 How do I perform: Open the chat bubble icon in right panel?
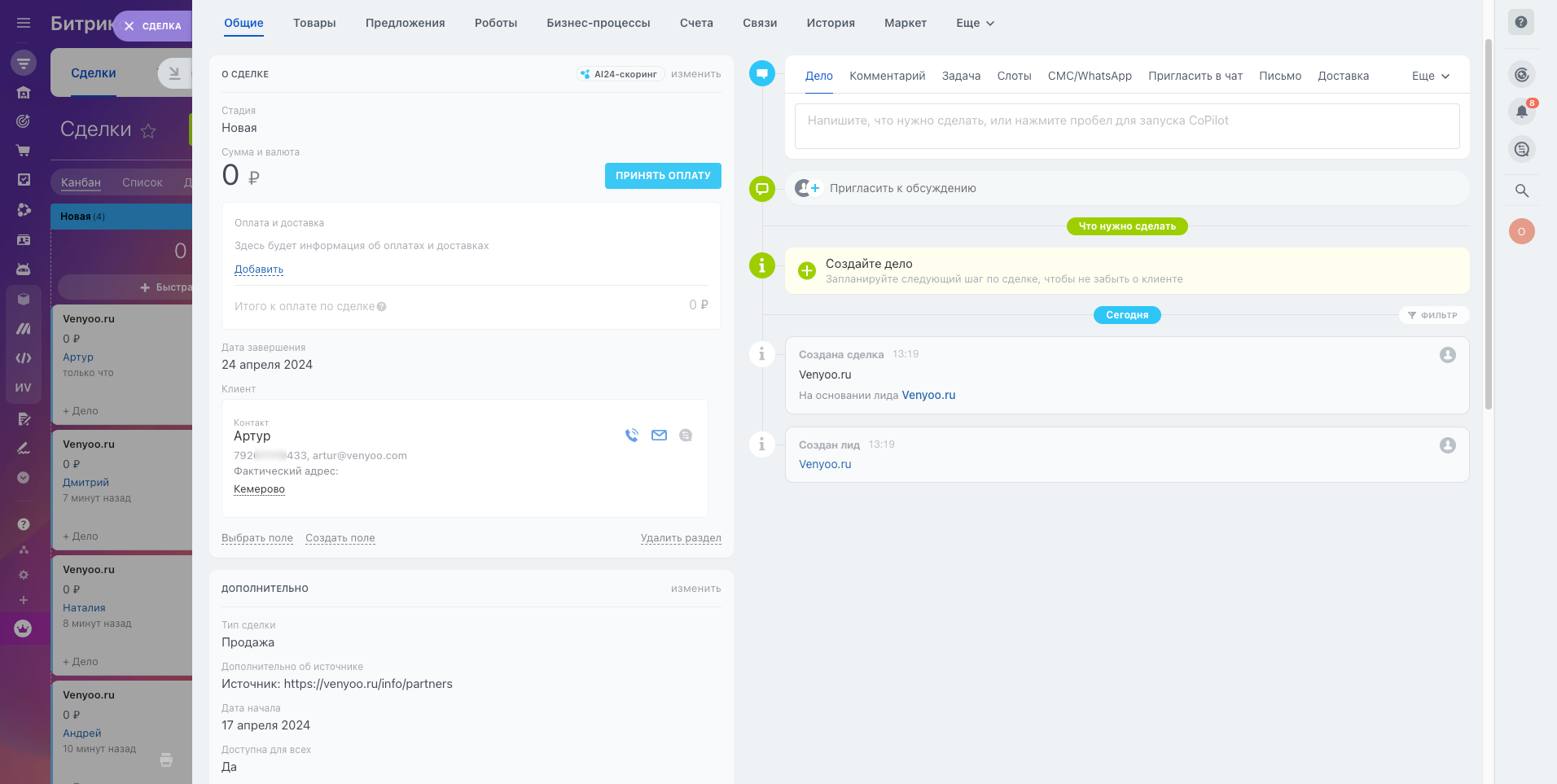pos(1521,149)
